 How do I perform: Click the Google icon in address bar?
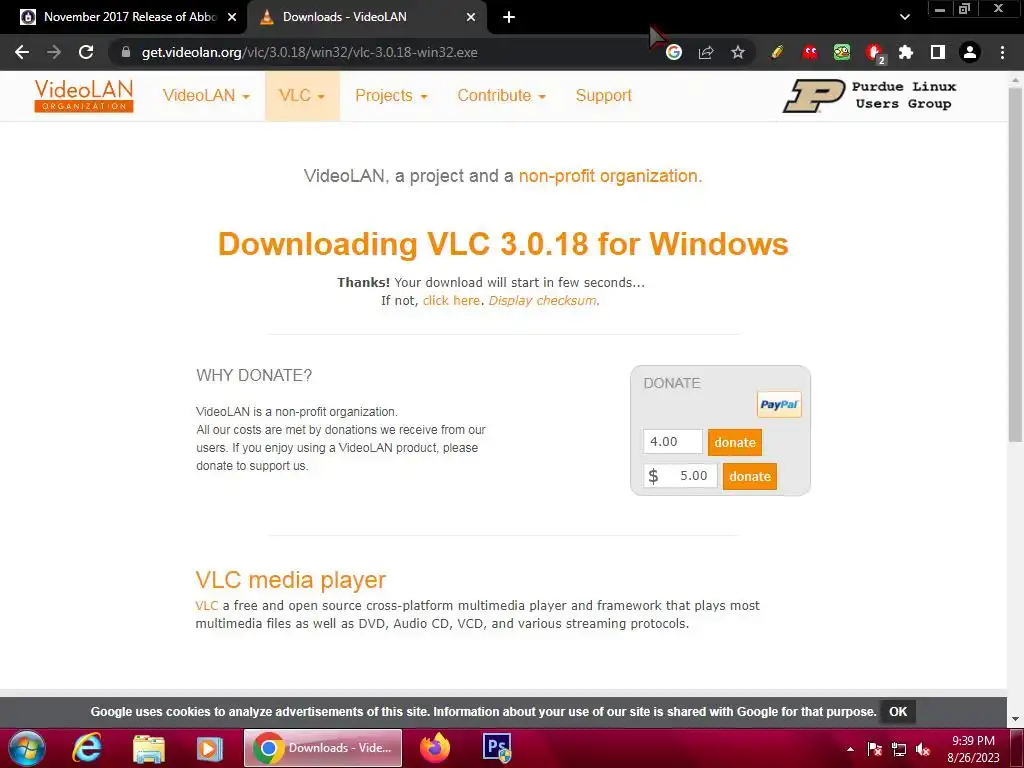[x=674, y=52]
